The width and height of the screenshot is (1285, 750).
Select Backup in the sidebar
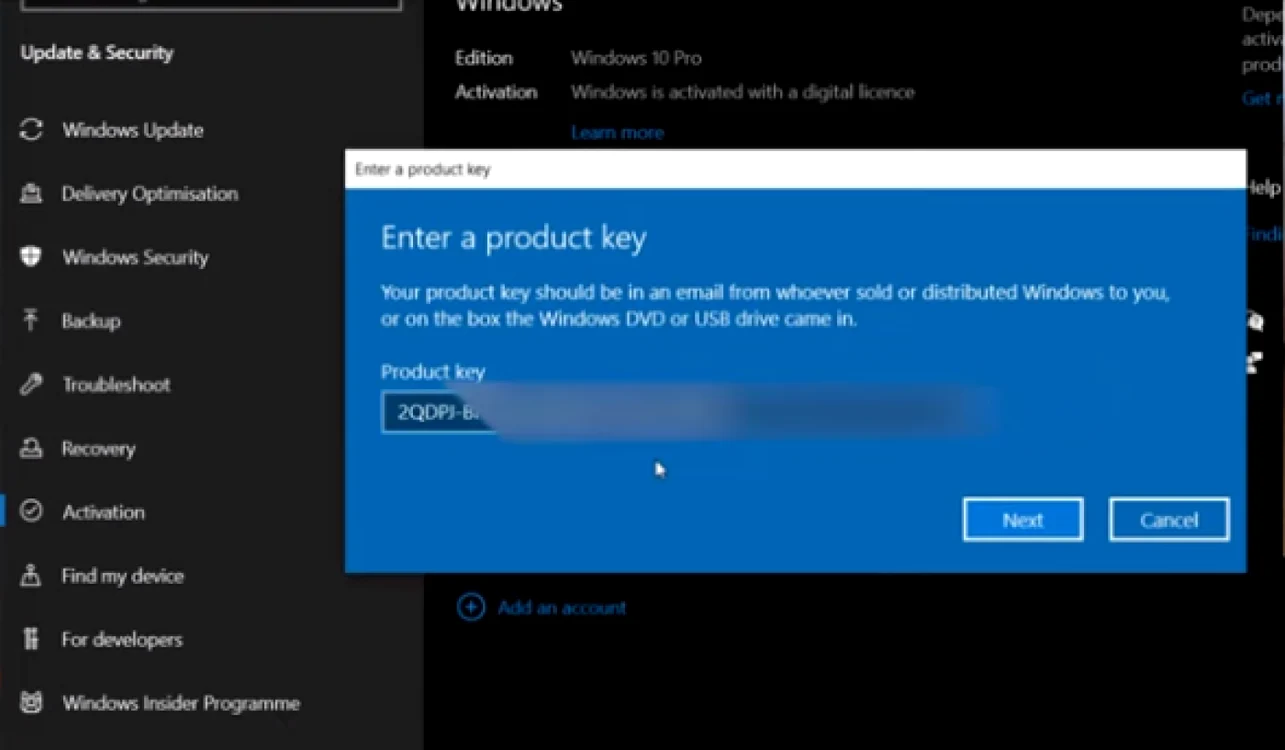click(x=91, y=321)
